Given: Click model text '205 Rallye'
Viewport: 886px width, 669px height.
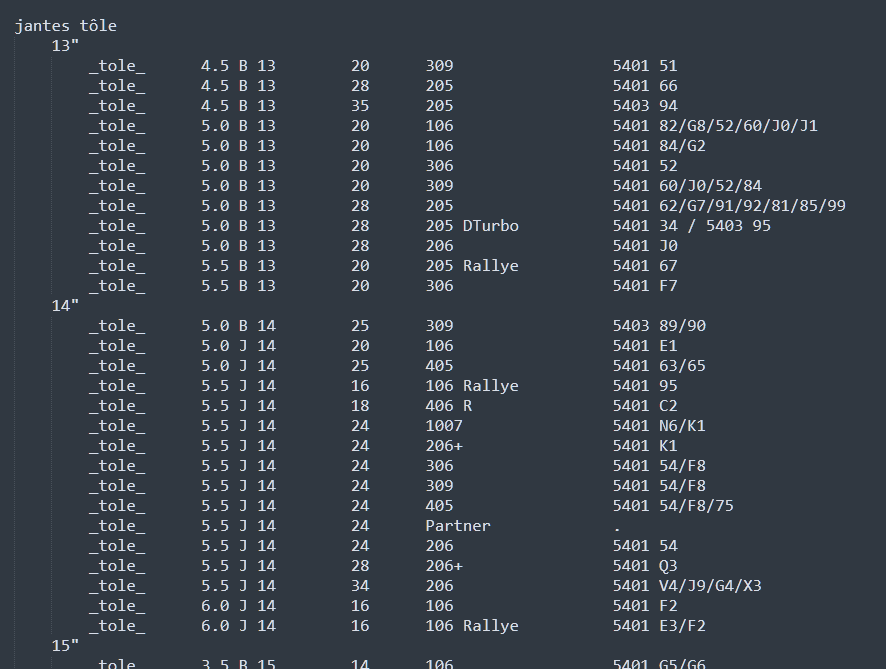Looking at the screenshot, I should [x=472, y=266].
